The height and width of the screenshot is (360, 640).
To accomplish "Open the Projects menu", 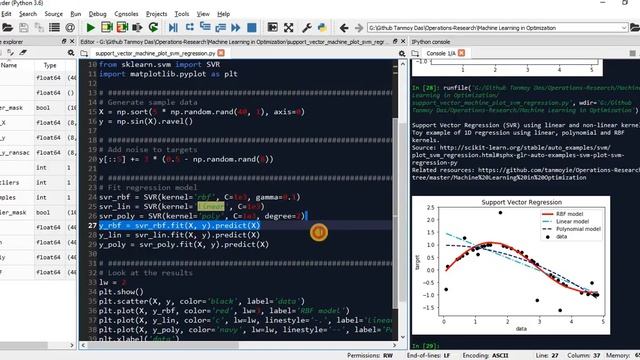I will (x=156, y=14).
